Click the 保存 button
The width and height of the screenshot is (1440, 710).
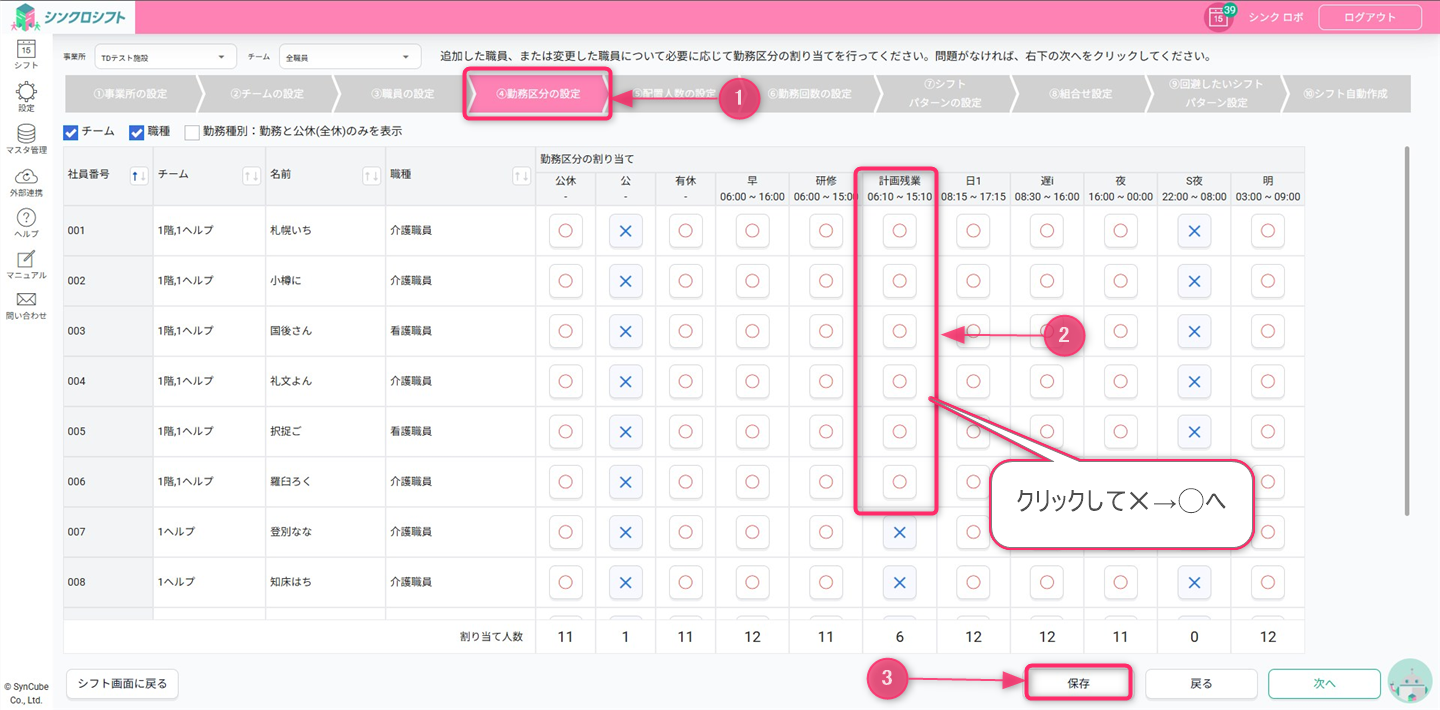pyautogui.click(x=1078, y=684)
